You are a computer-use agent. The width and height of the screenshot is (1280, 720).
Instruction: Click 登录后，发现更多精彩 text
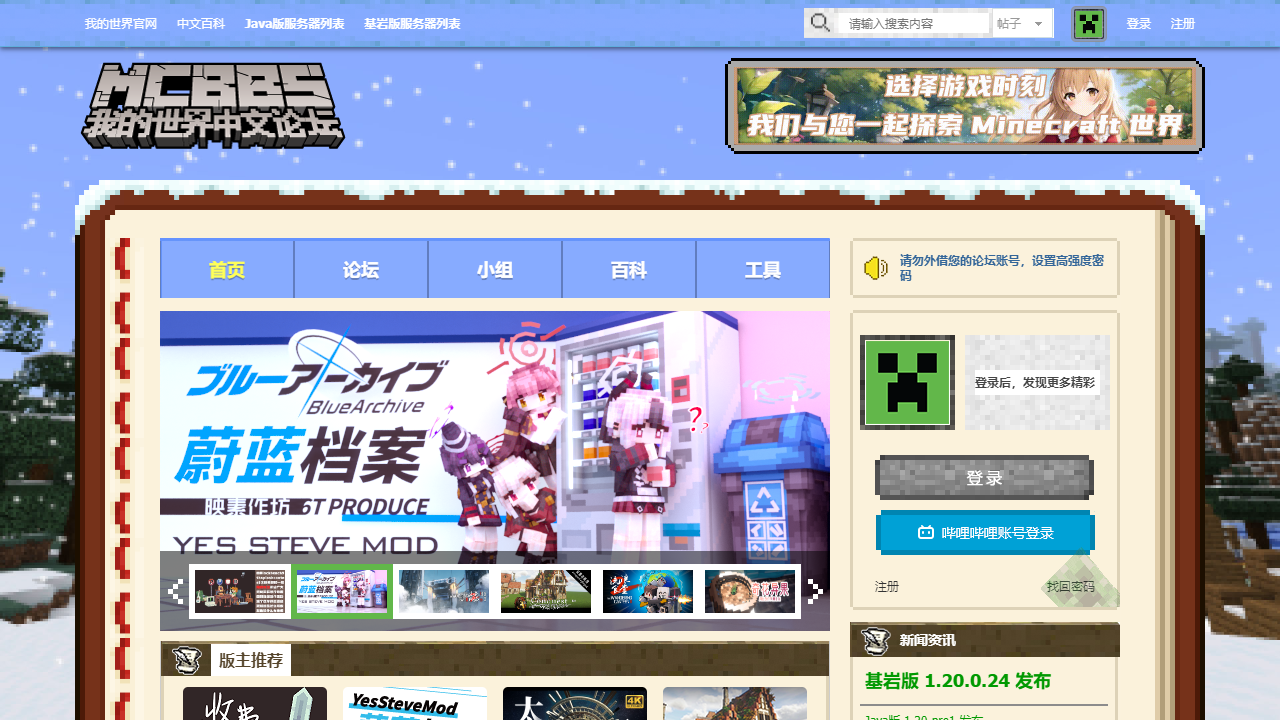point(1035,382)
